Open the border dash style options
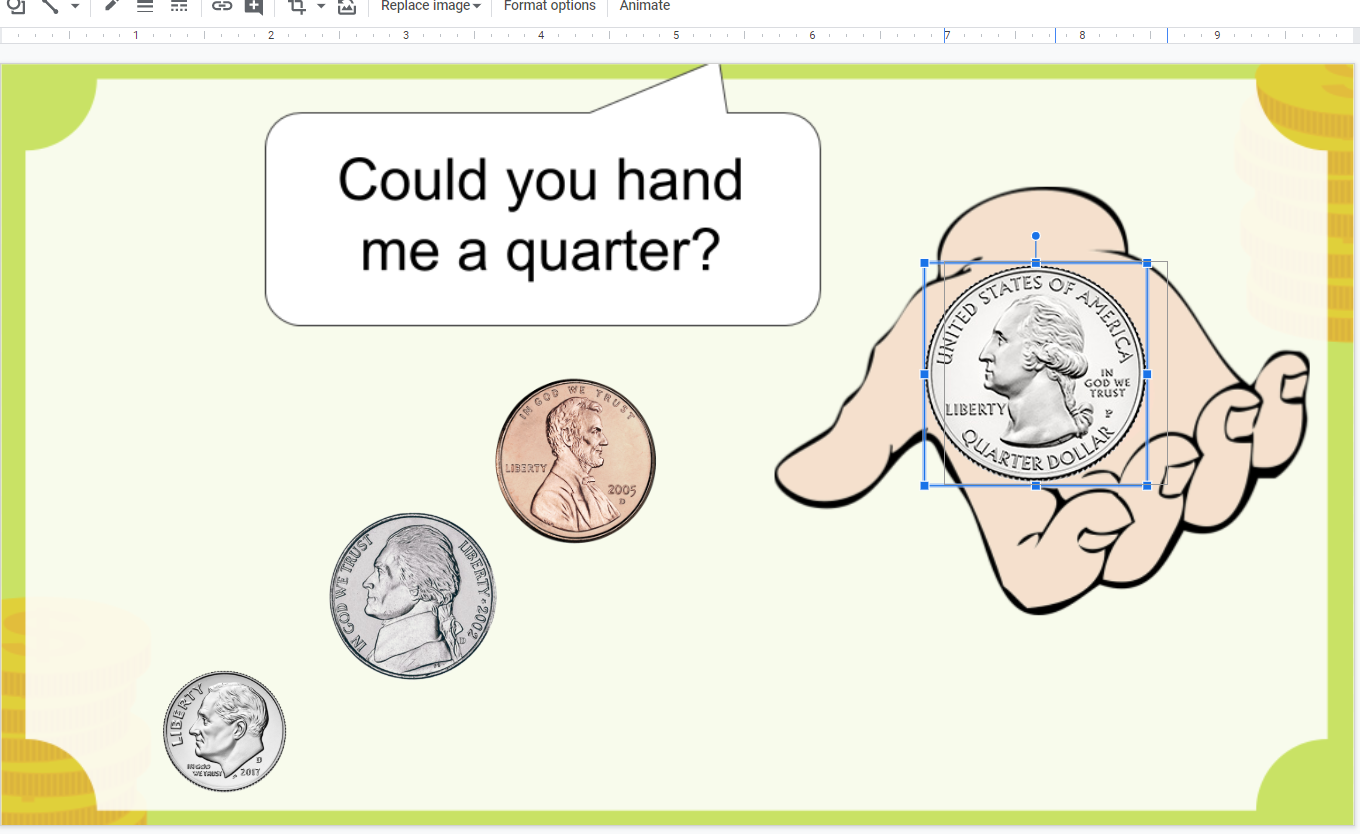This screenshot has height=834, width=1364. (179, 6)
